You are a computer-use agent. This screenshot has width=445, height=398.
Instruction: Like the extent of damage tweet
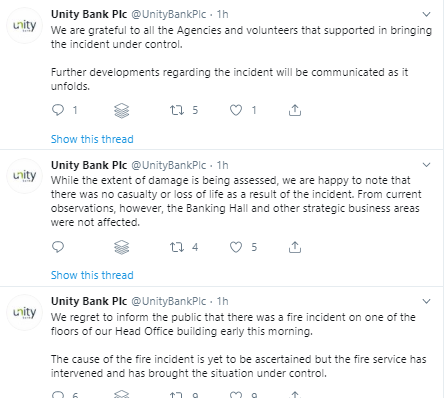[x=236, y=247]
